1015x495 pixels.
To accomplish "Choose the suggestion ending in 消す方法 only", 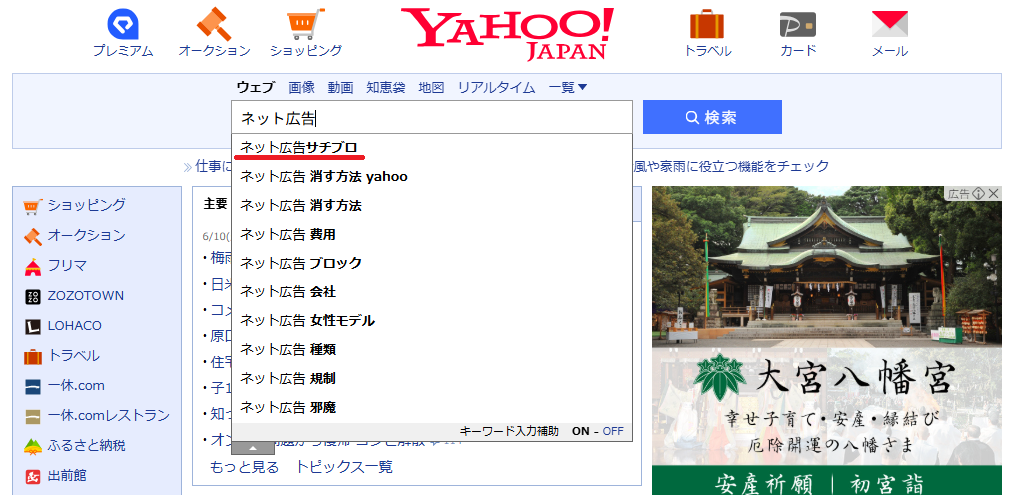I will point(432,206).
